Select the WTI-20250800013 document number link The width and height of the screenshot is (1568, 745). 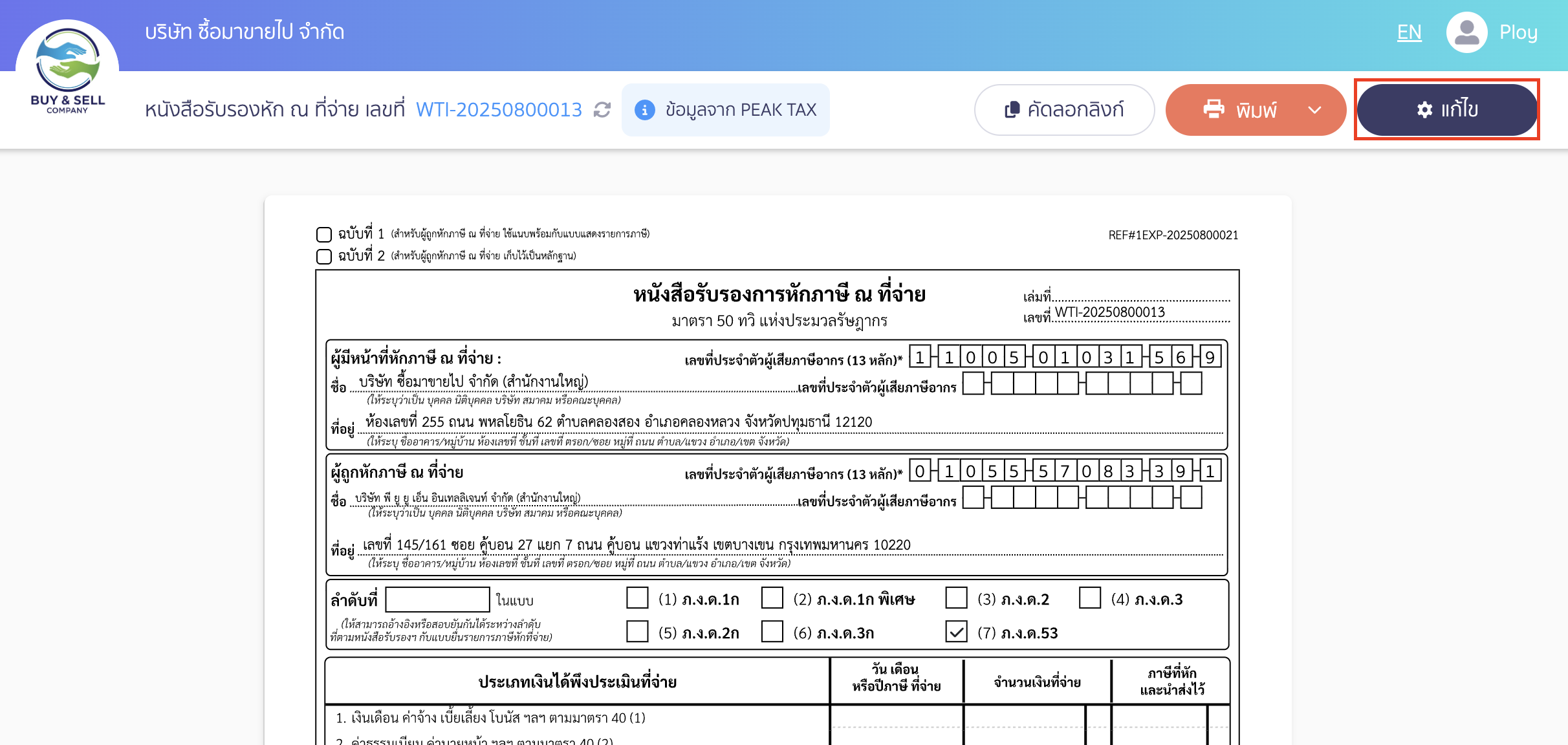click(499, 110)
